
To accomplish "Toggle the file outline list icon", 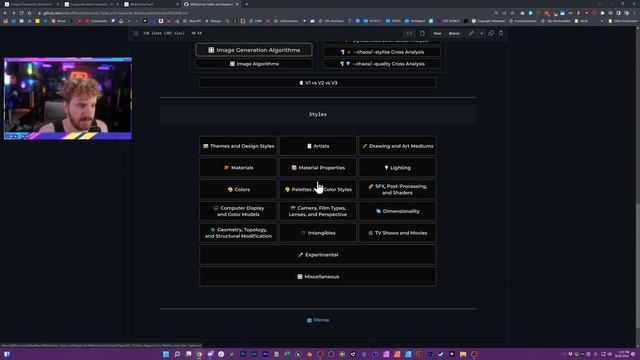I will point(136,33).
